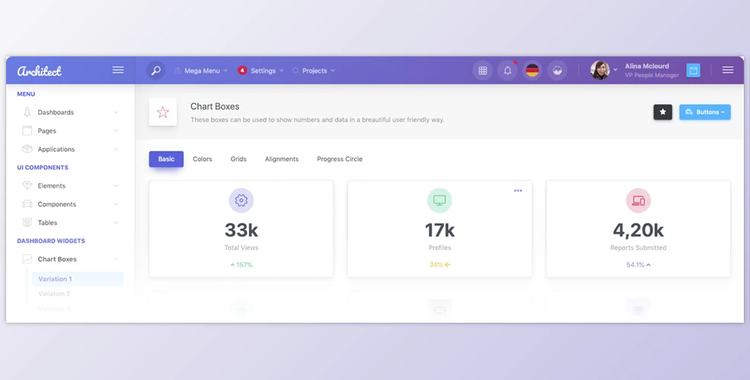The image size is (750, 380).
Task: Click the name Alina Mclourd
Action: click(647, 66)
